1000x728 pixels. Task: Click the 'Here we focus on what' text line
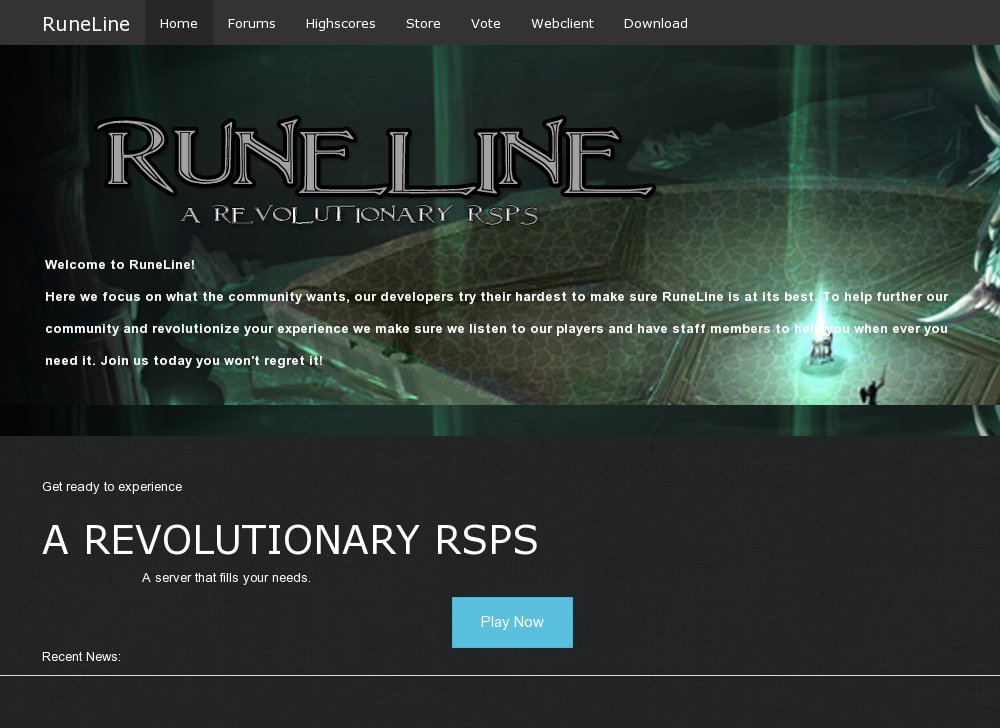(x=497, y=296)
